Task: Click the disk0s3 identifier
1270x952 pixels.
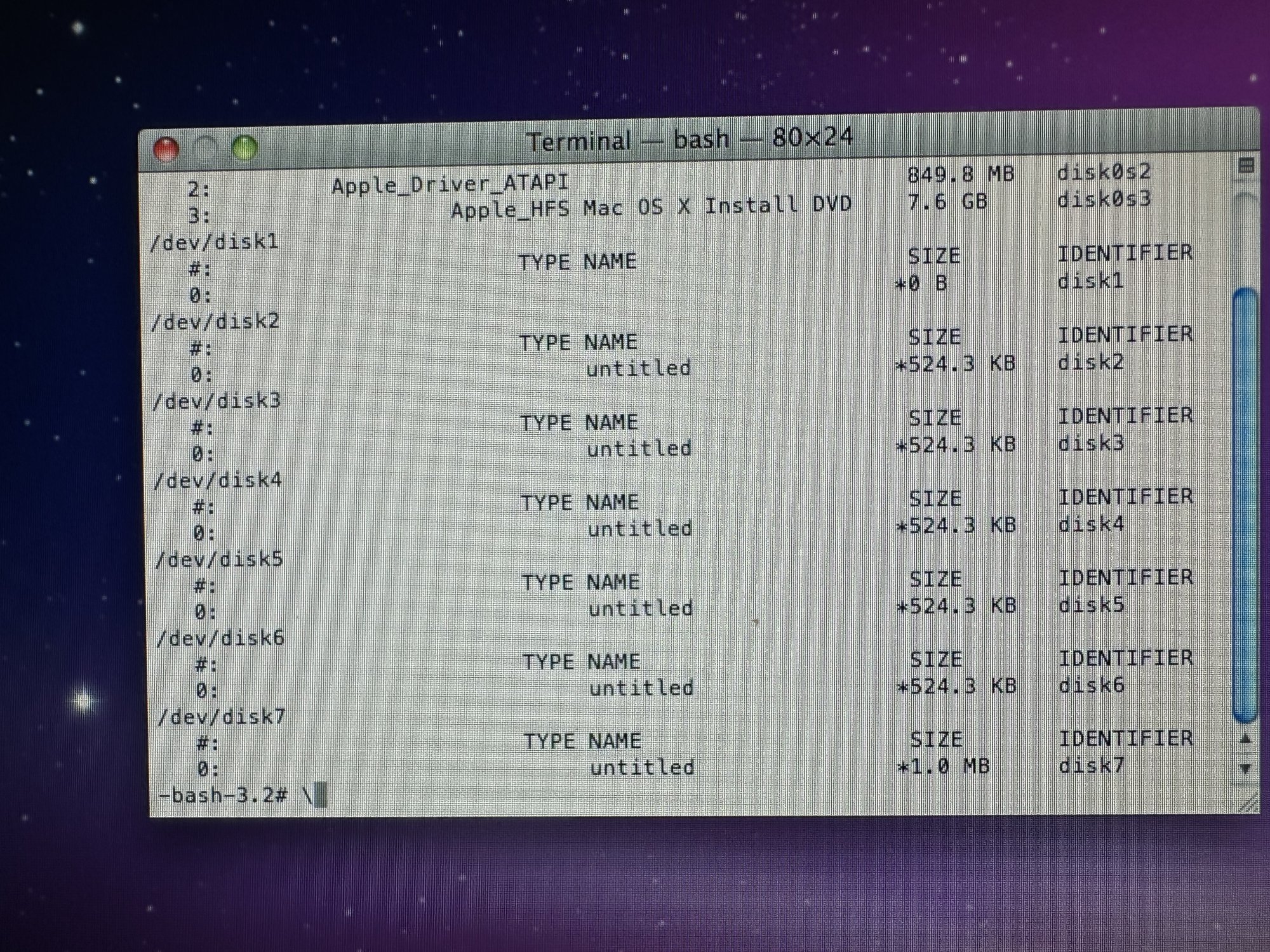Action: tap(1104, 200)
